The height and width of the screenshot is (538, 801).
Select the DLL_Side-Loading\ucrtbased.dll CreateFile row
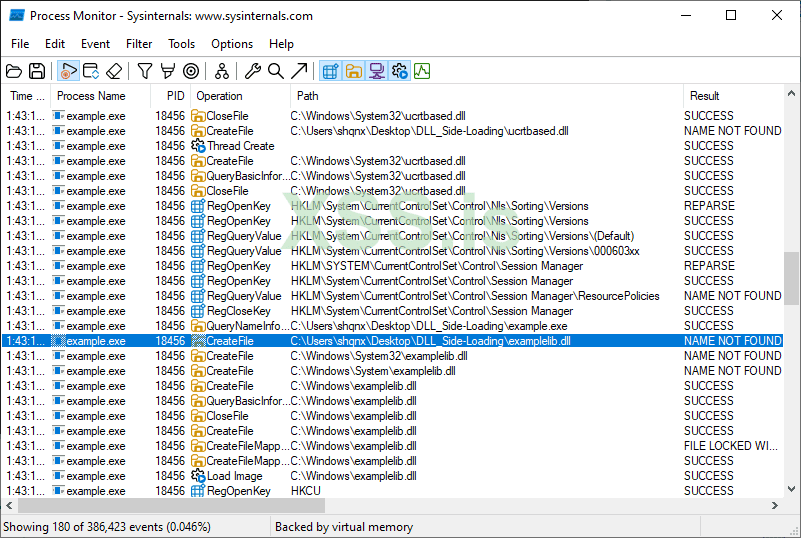point(392,131)
